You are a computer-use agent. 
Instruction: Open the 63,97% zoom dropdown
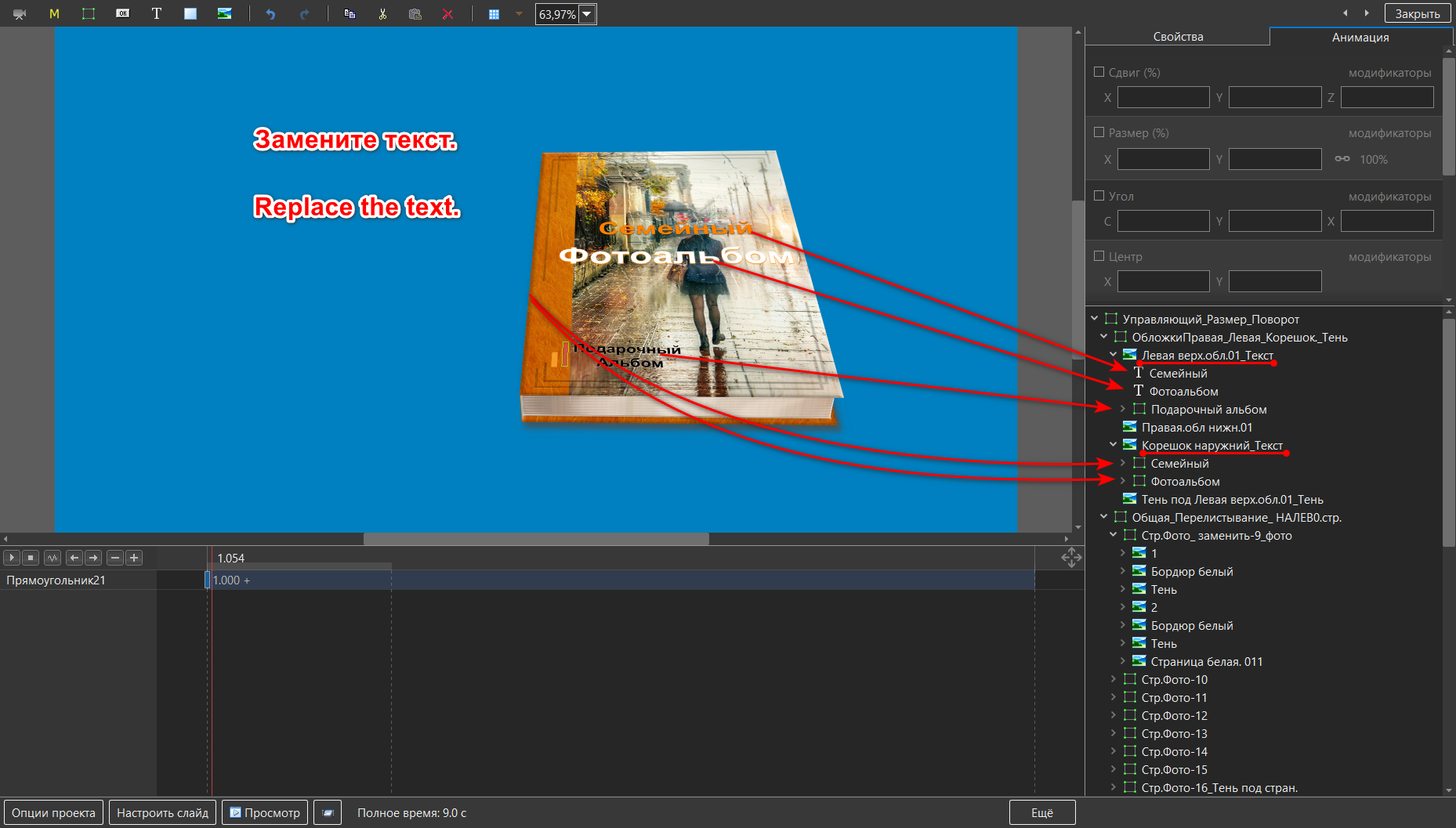[x=586, y=14]
